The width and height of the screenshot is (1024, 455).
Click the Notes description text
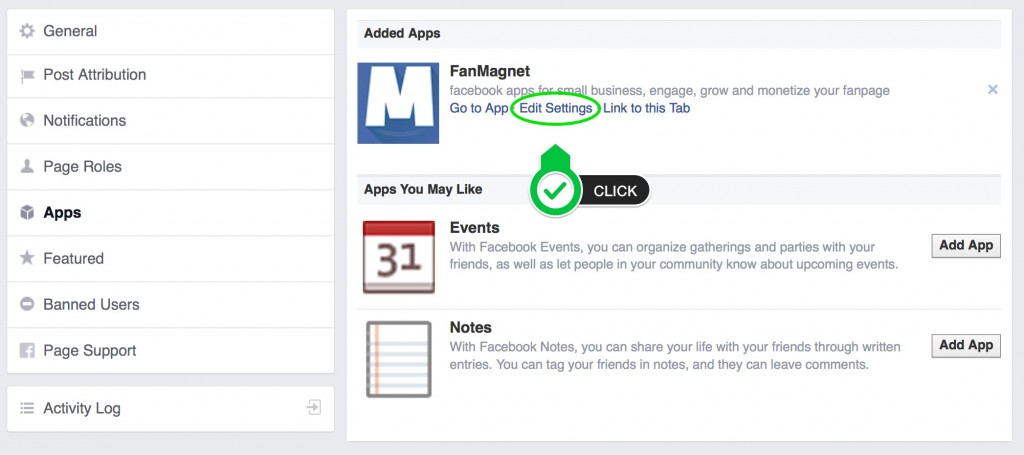pyautogui.click(x=675, y=356)
